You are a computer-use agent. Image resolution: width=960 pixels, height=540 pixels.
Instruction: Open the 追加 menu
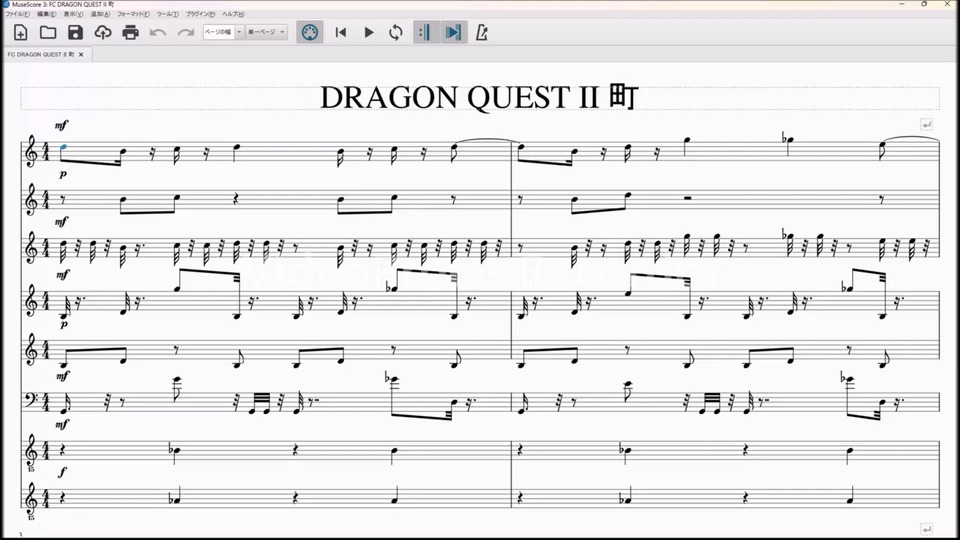[x=100, y=14]
